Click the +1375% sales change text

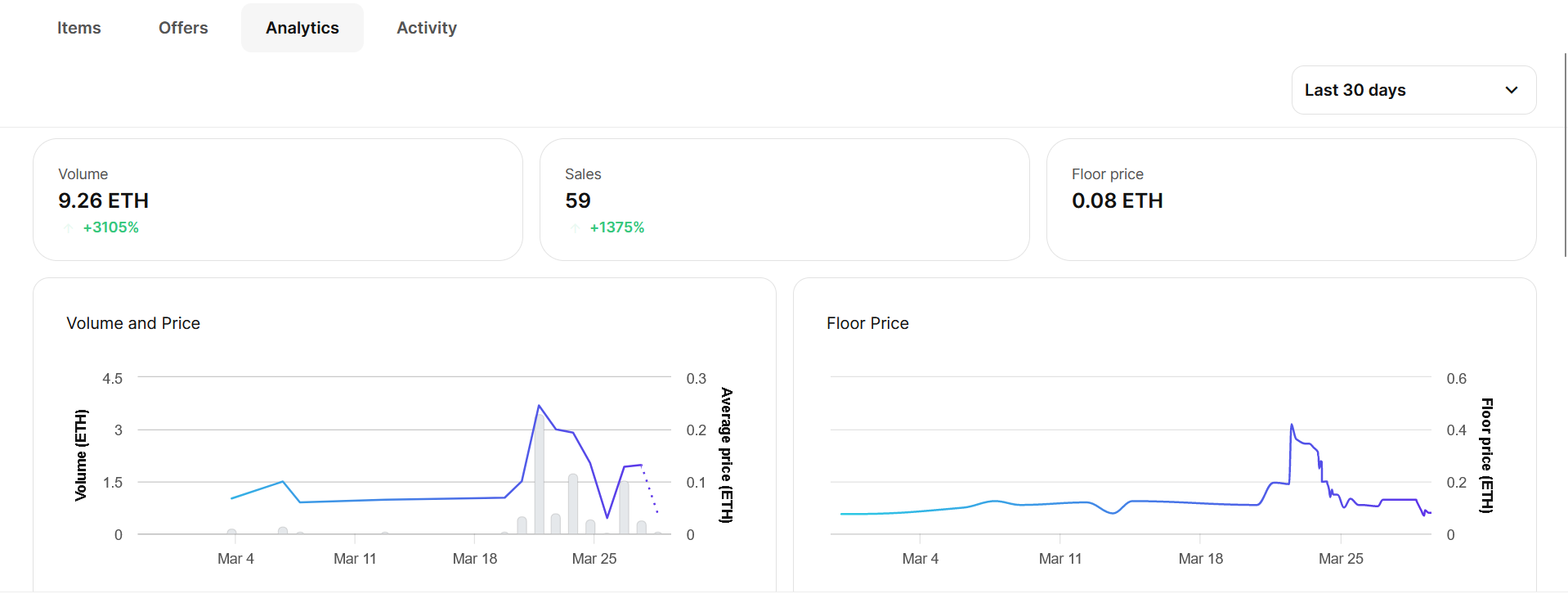coord(617,227)
